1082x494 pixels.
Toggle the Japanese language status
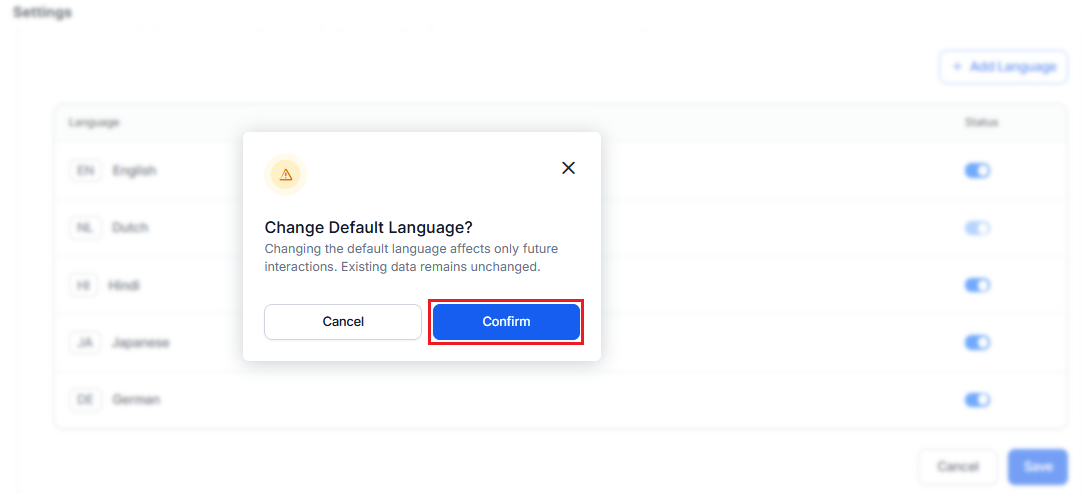tap(977, 343)
